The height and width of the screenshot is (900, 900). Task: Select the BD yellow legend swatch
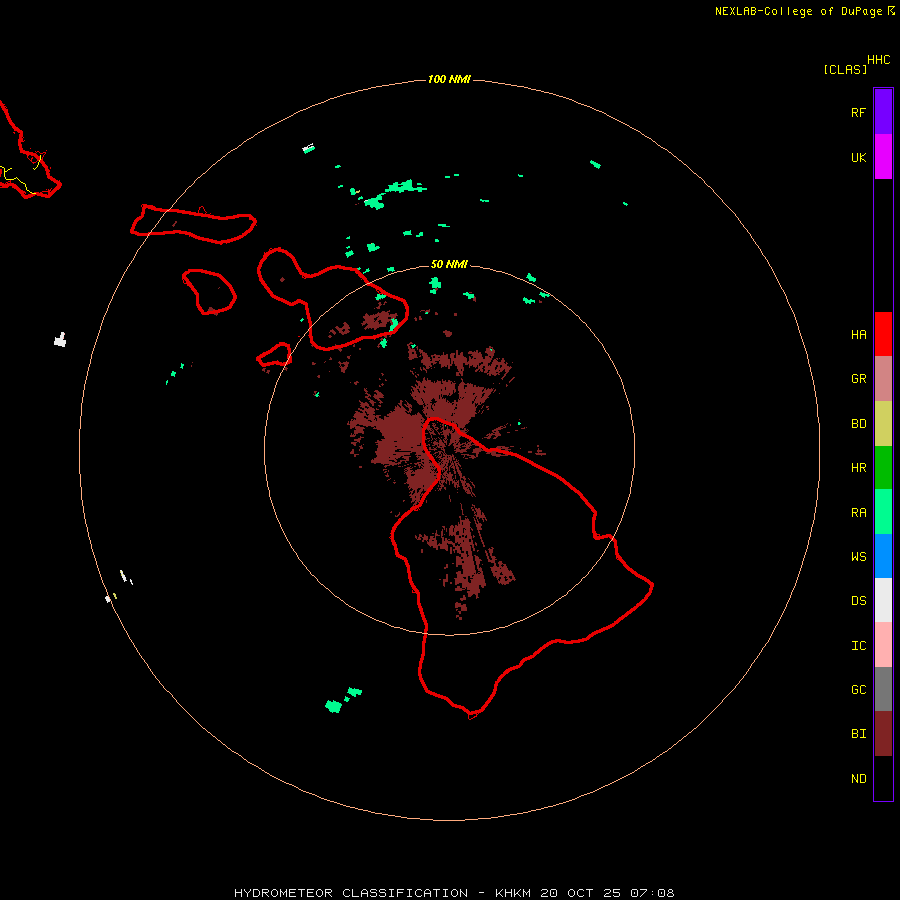click(883, 423)
